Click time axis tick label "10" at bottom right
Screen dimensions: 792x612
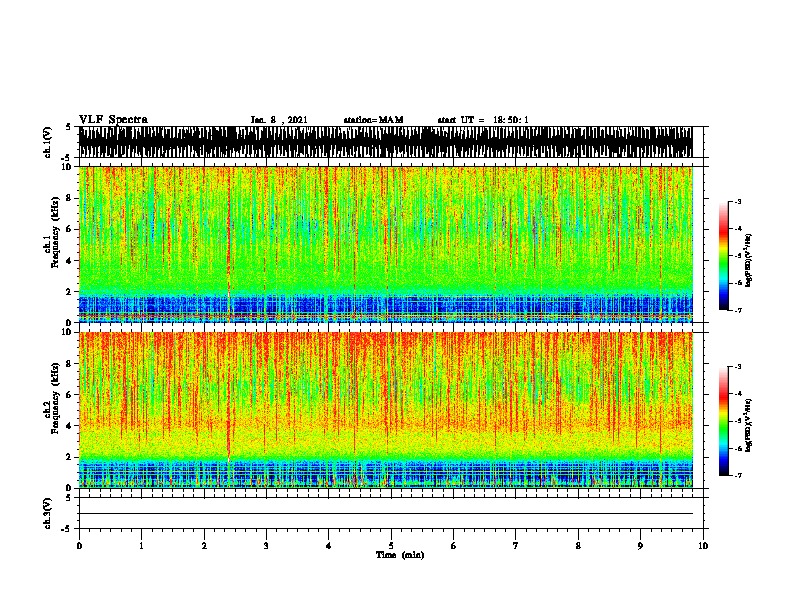click(x=703, y=546)
